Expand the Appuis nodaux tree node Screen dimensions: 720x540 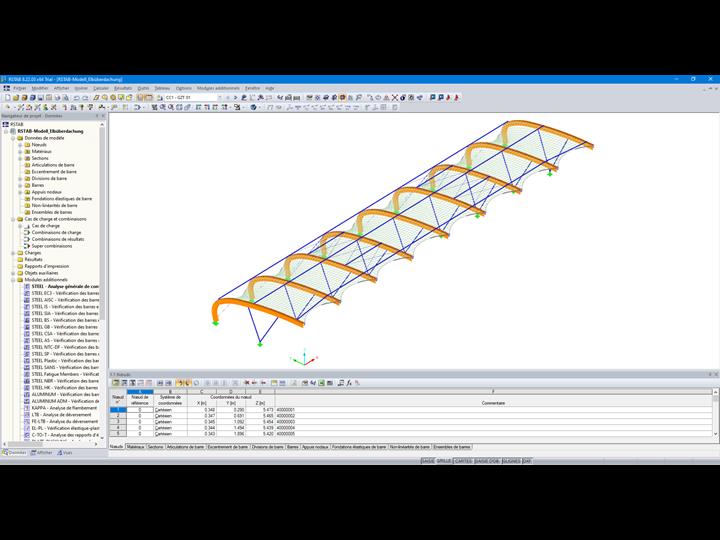[x=20, y=192]
